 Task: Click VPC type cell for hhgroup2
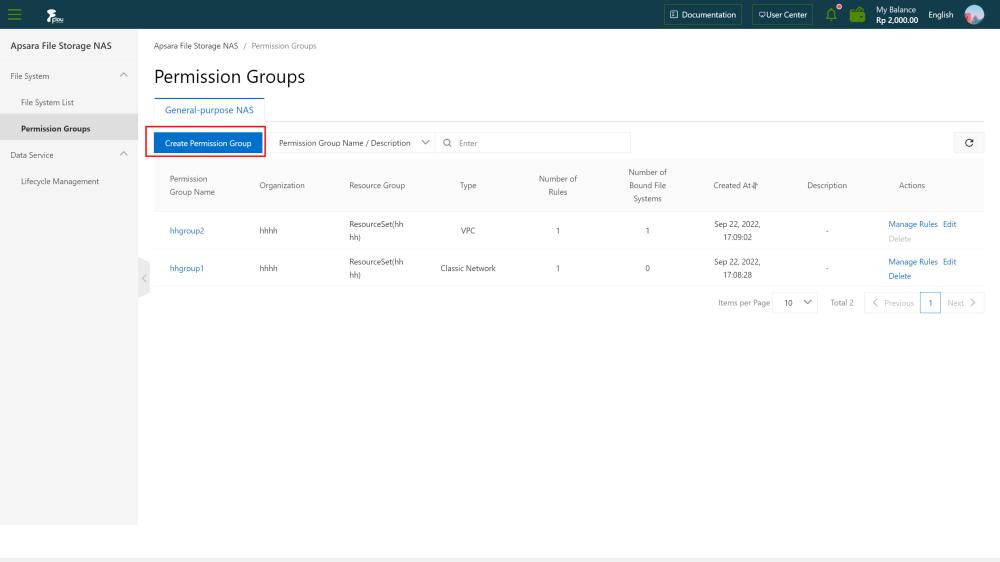[x=468, y=230]
